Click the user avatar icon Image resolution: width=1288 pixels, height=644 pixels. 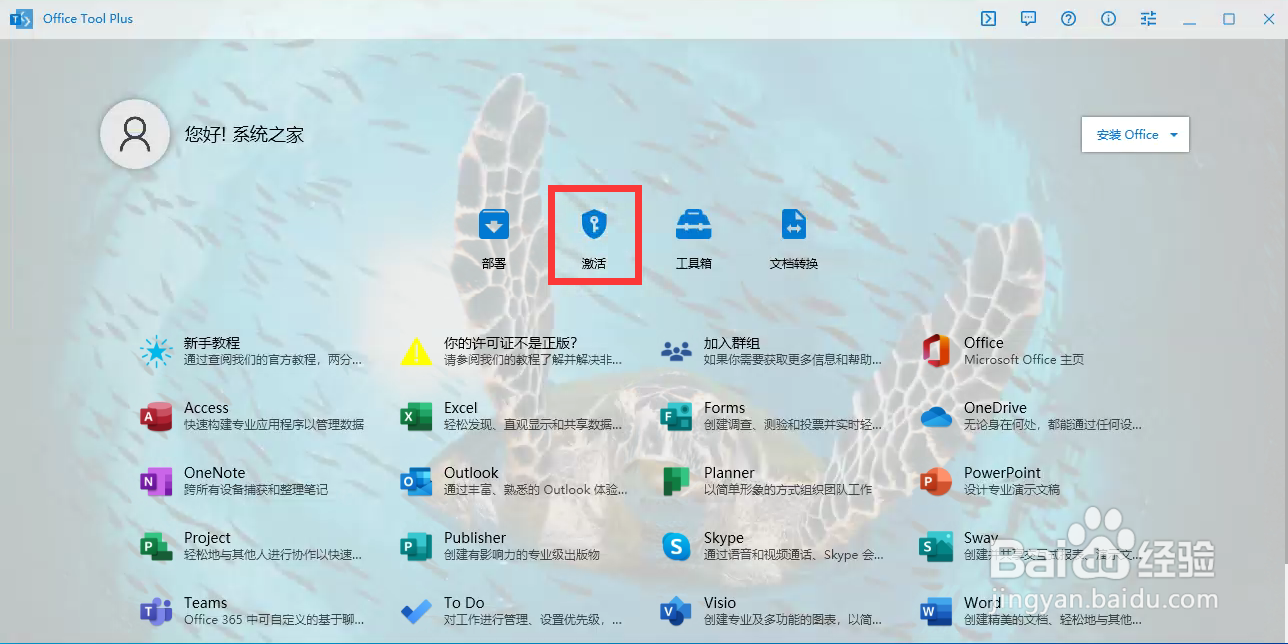(135, 134)
